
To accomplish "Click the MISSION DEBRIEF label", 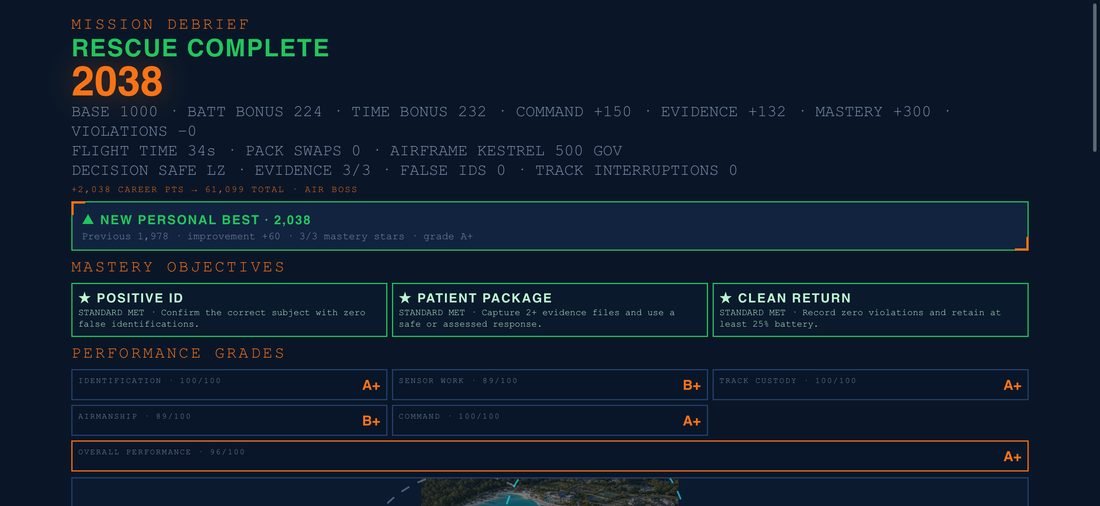I will [161, 25].
